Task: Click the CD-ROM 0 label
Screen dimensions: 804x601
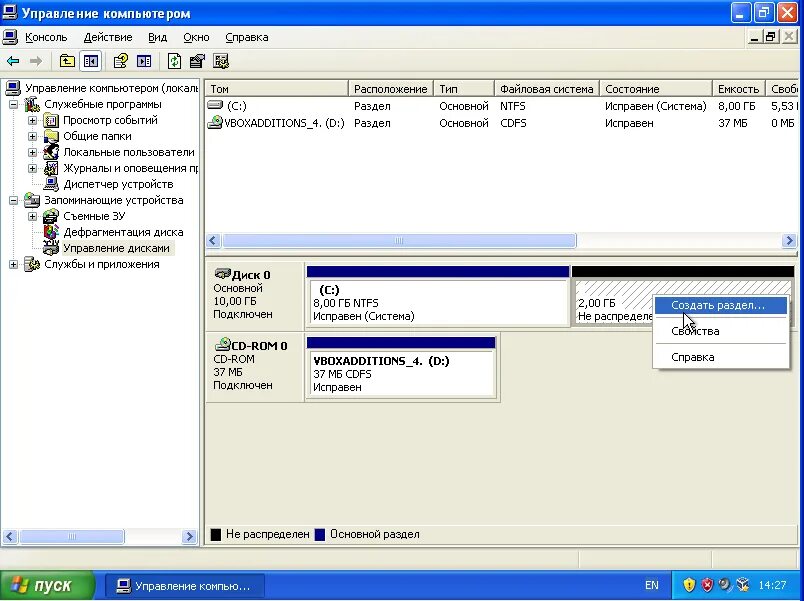Action: (259, 346)
